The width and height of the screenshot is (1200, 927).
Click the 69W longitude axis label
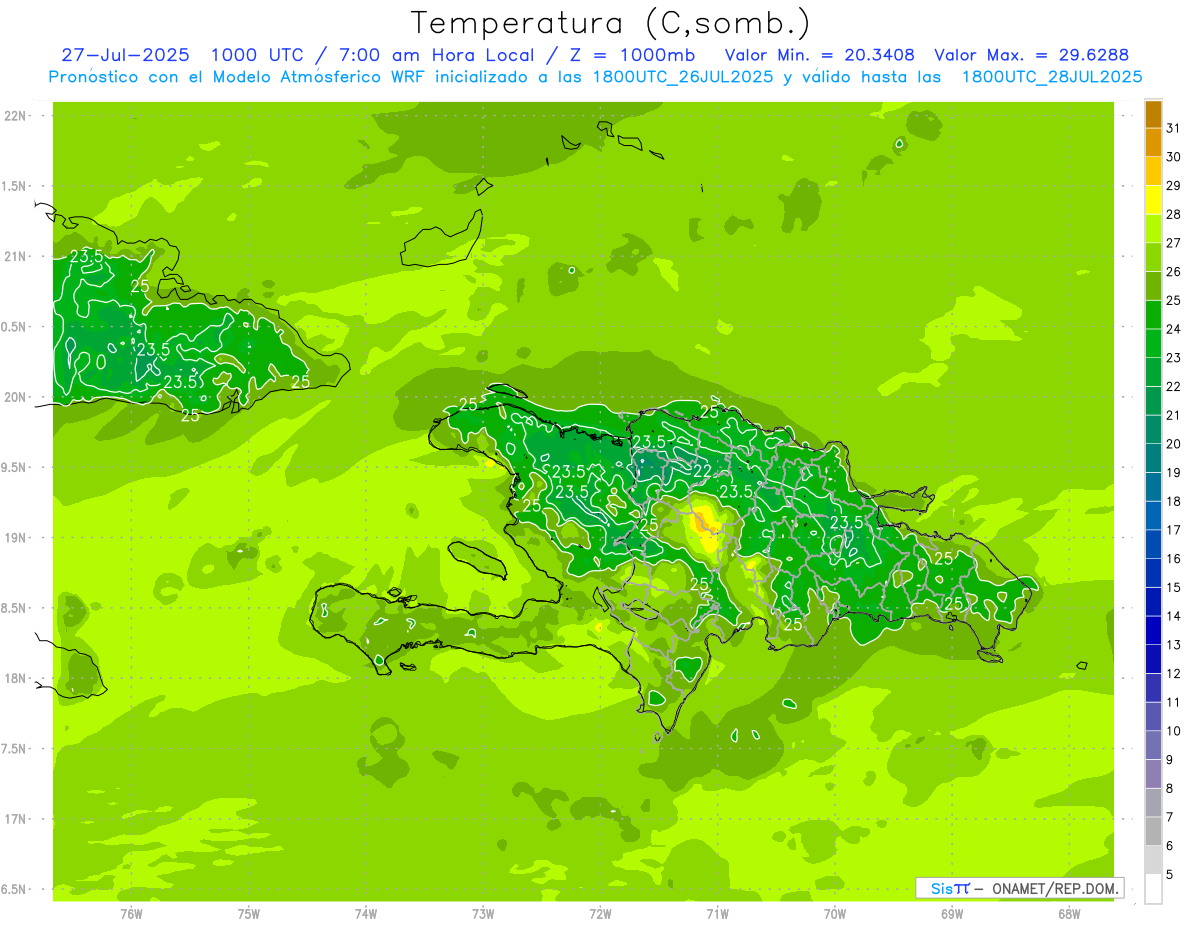[952, 913]
